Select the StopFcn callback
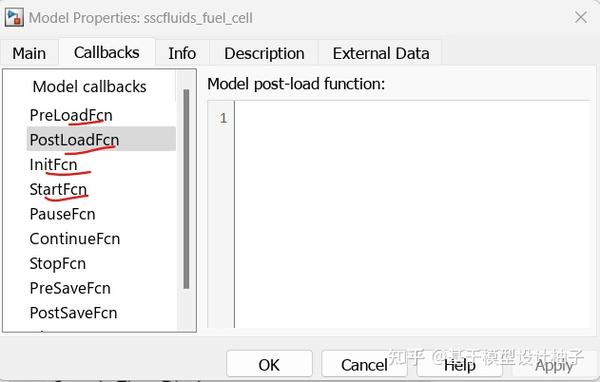600x382 pixels. click(57, 263)
